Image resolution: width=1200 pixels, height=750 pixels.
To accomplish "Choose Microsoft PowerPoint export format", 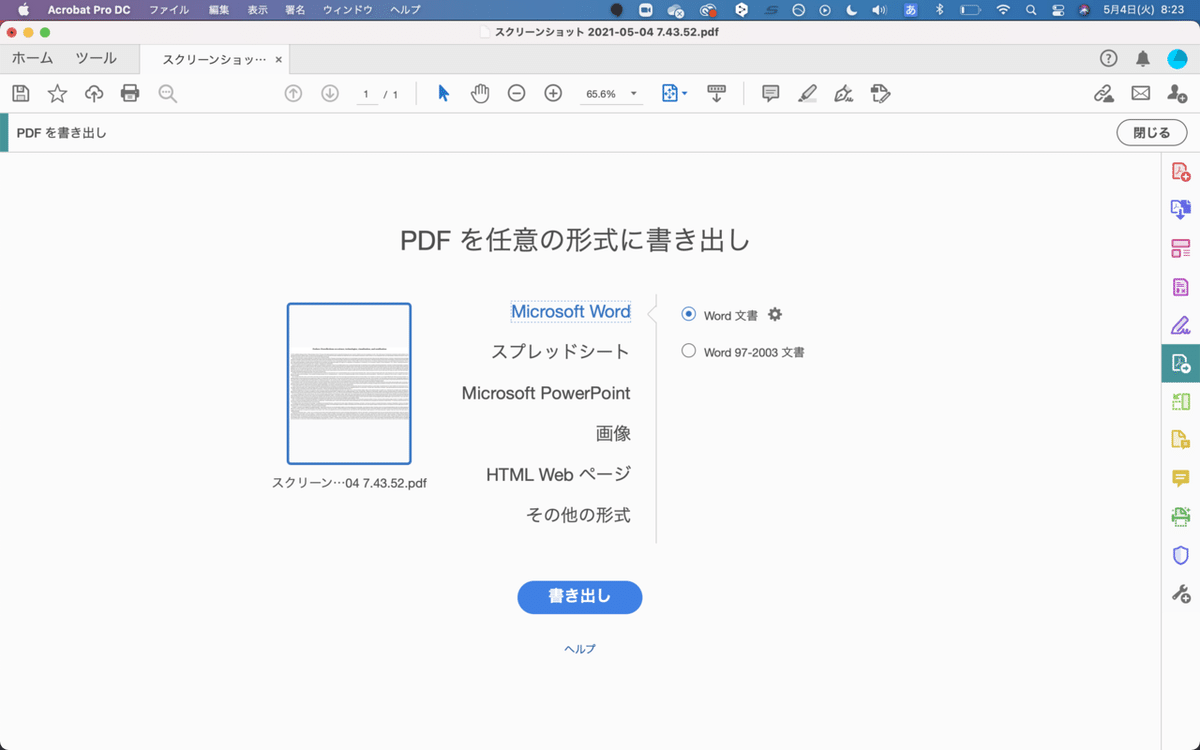I will [x=546, y=393].
